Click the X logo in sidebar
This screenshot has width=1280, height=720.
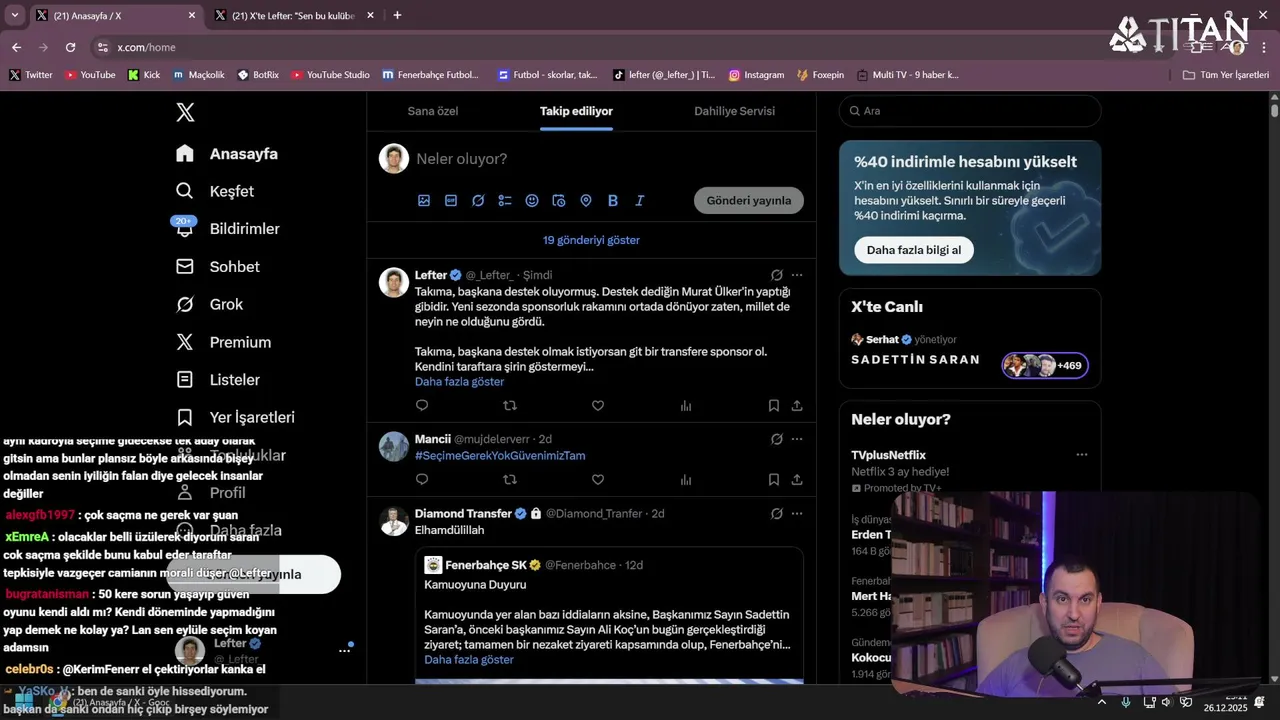pos(185,113)
